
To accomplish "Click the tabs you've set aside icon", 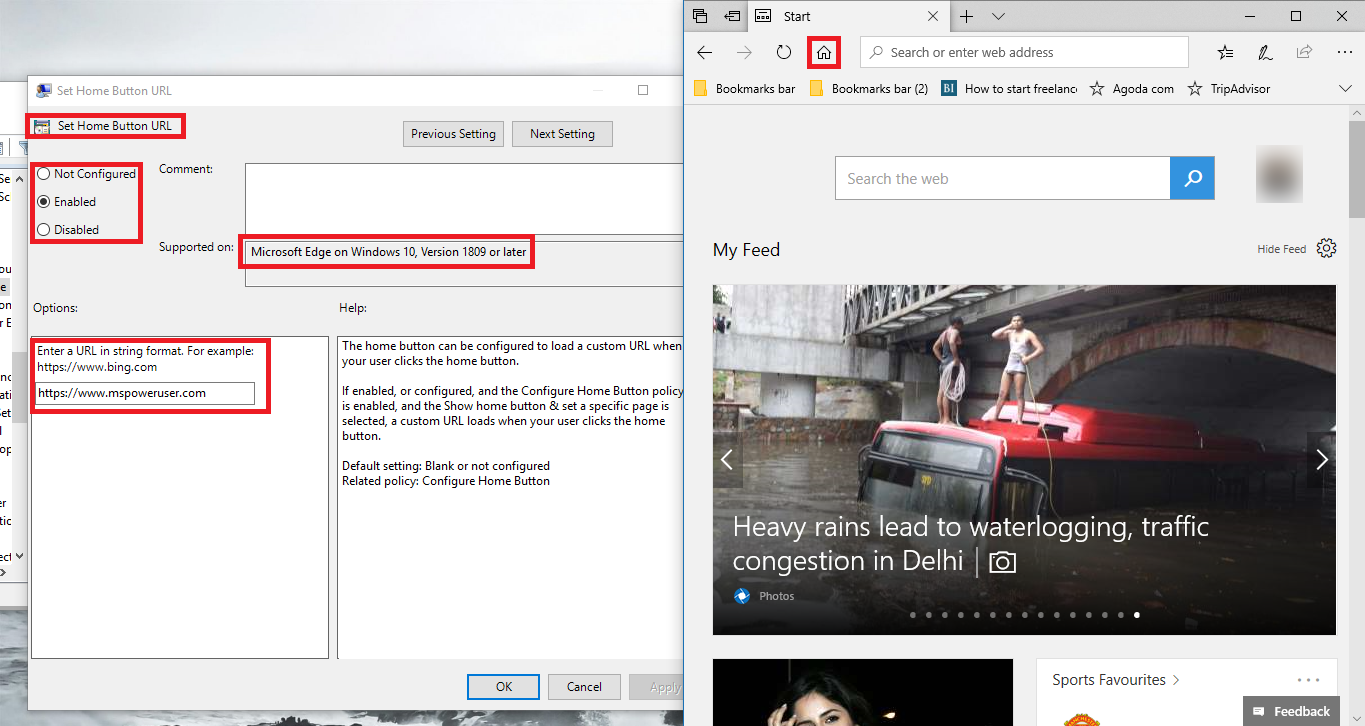I will pyautogui.click(x=700, y=16).
